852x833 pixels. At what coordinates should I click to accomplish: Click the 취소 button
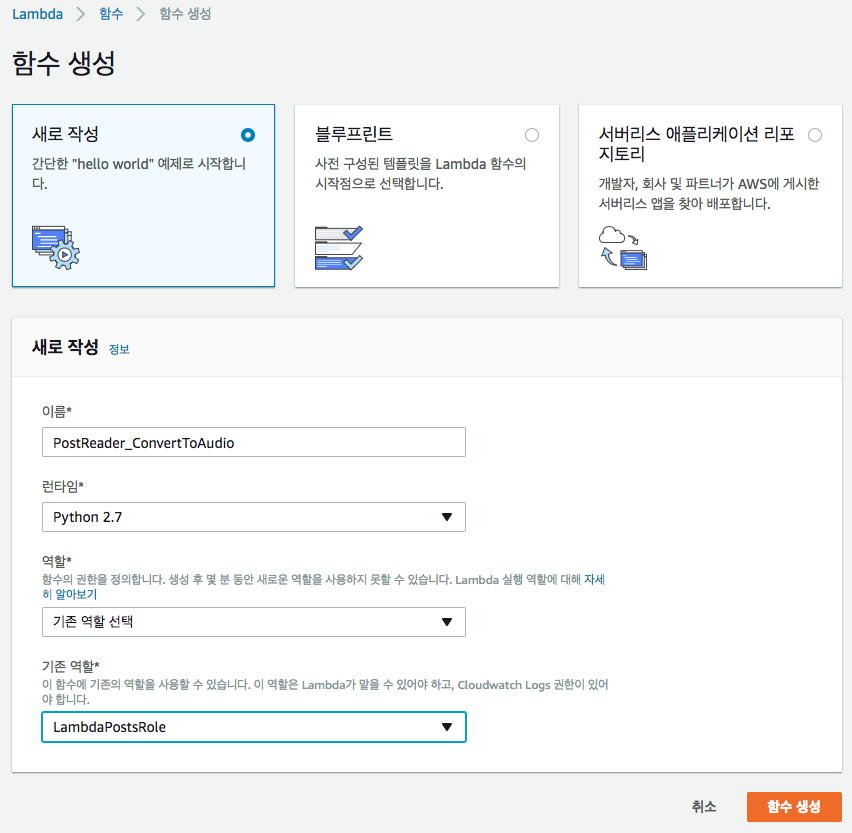[x=704, y=806]
